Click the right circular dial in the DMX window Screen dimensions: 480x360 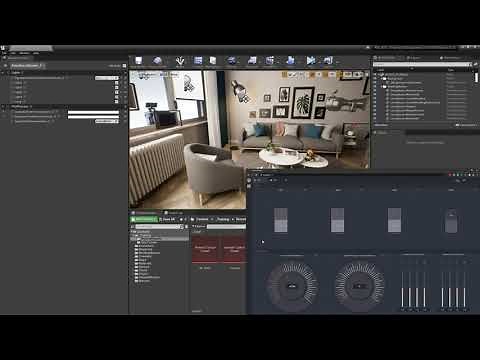coord(359,286)
